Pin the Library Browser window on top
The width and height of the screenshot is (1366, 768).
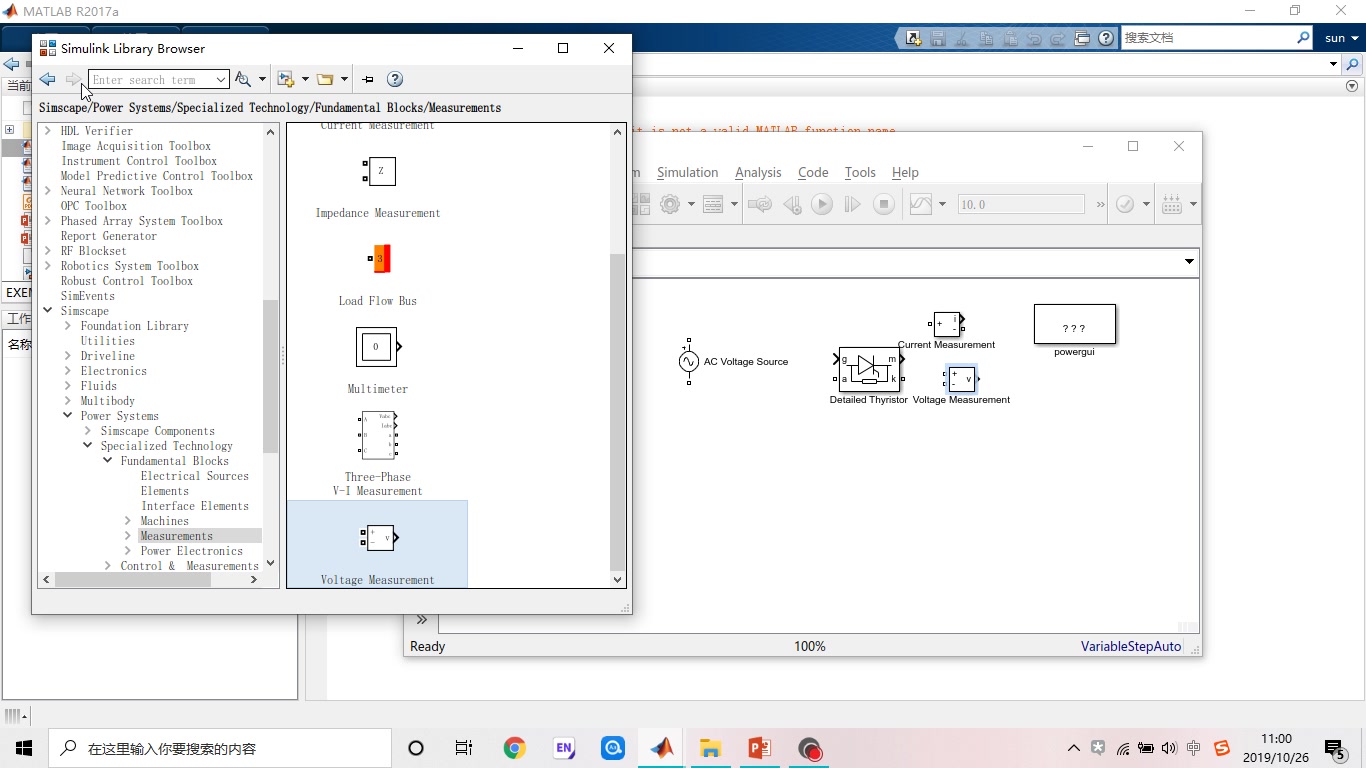[368, 79]
